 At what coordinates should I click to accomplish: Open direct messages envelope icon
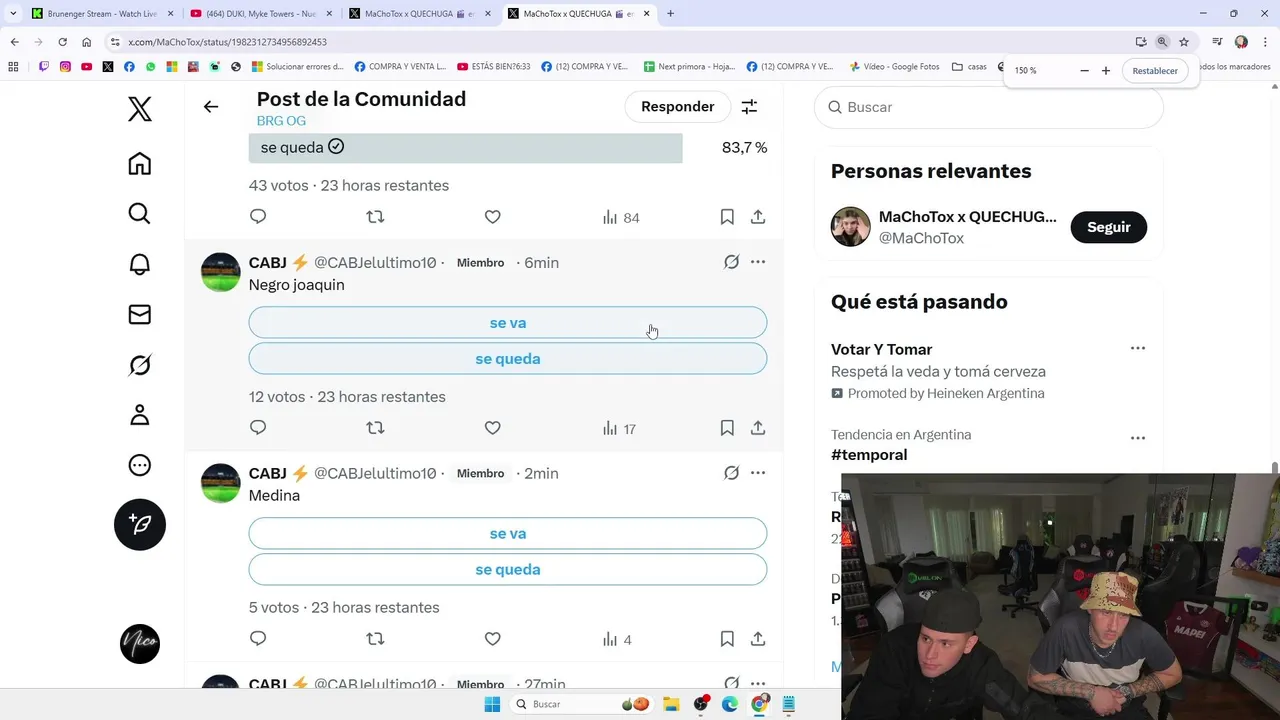(x=140, y=314)
